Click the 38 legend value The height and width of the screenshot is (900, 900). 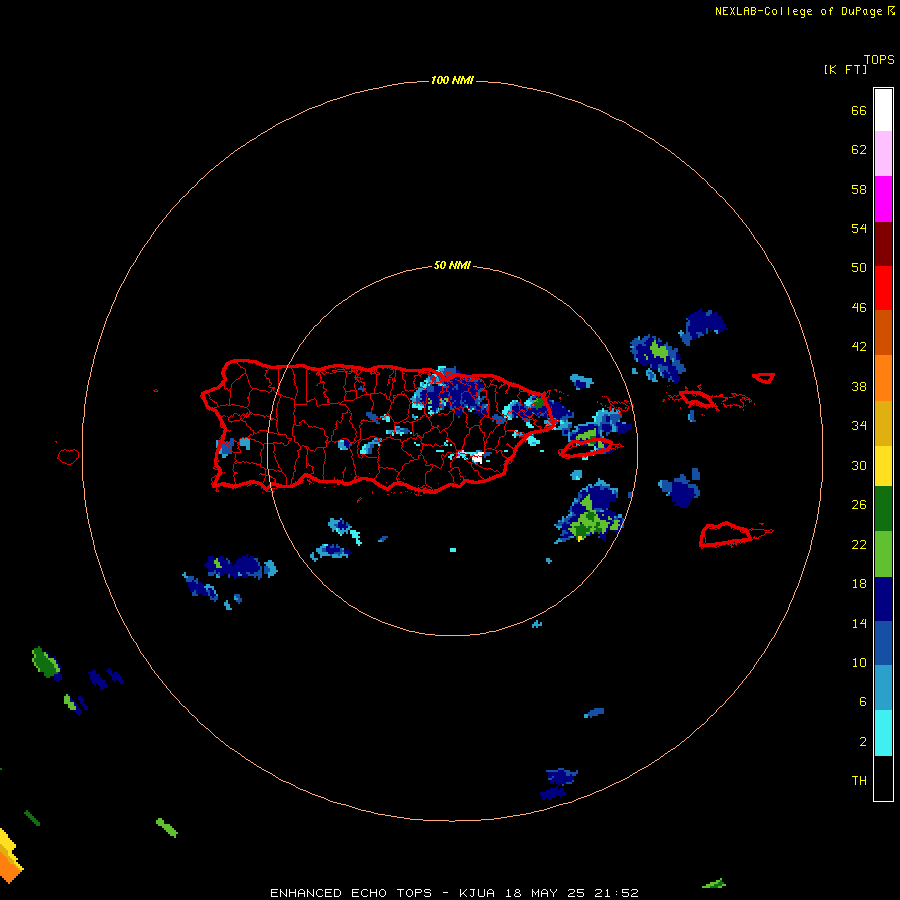pos(859,386)
